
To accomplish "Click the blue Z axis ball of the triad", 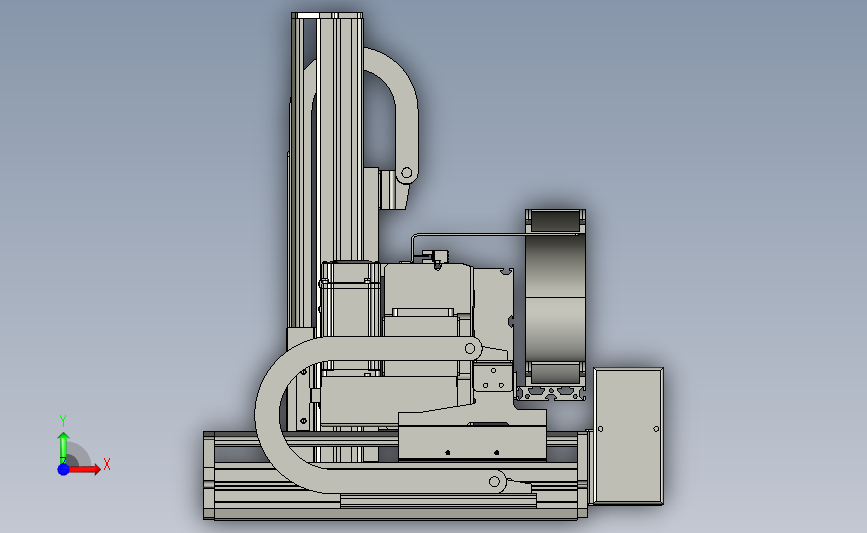I will coord(63,469).
